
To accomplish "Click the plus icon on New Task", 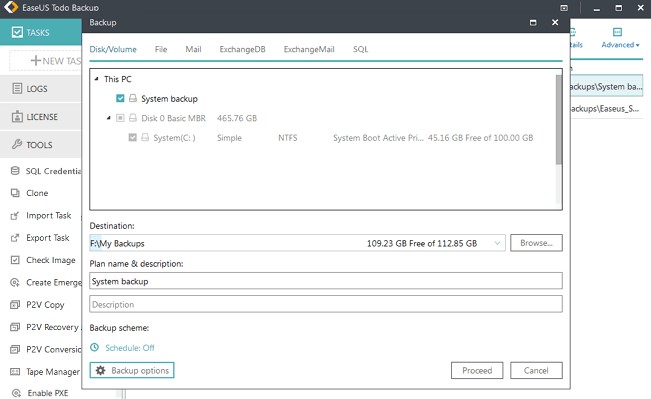I will 36,61.
